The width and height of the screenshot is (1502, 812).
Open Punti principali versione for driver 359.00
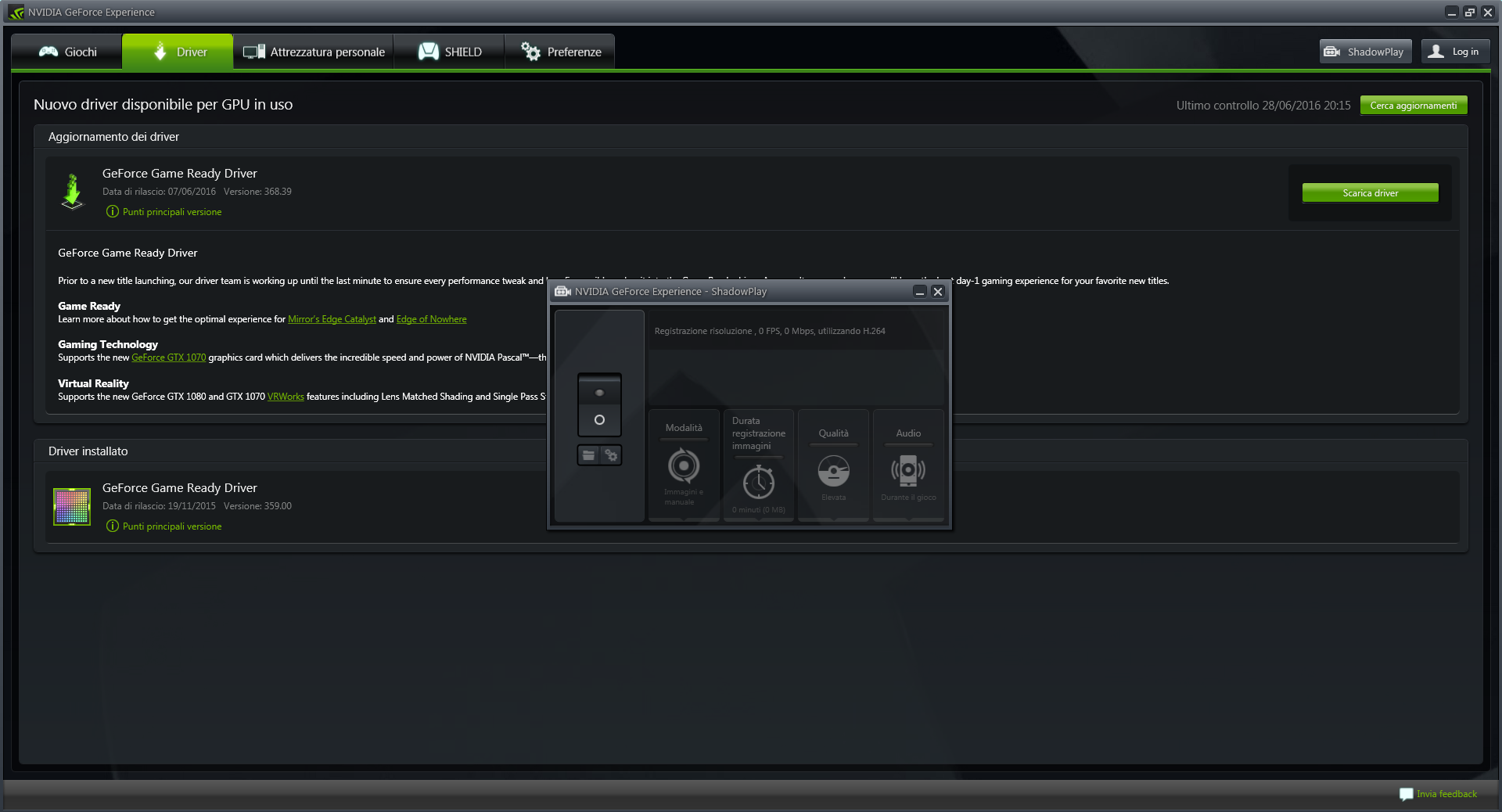pyautogui.click(x=172, y=526)
